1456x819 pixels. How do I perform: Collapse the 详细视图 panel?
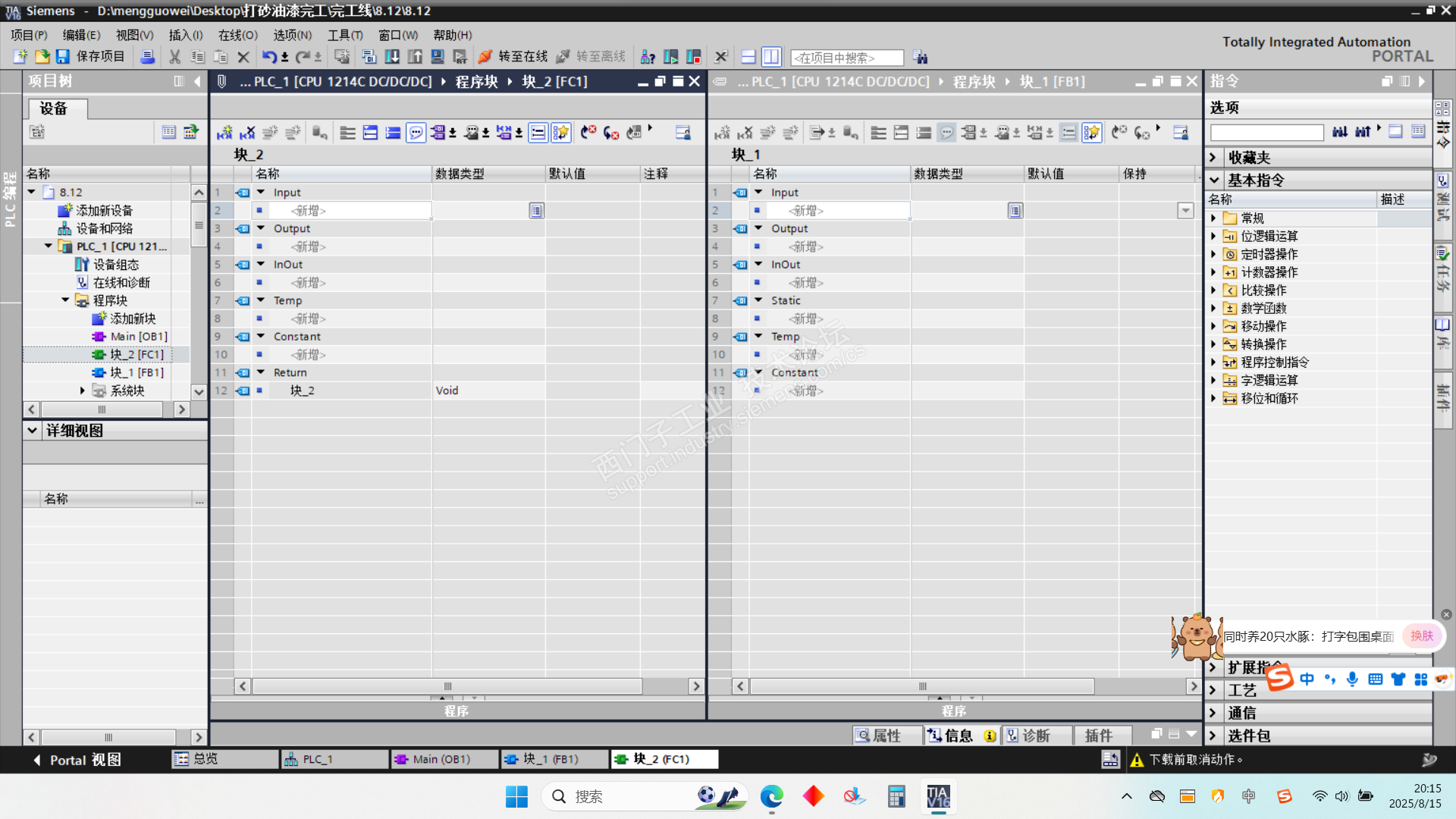click(x=32, y=430)
